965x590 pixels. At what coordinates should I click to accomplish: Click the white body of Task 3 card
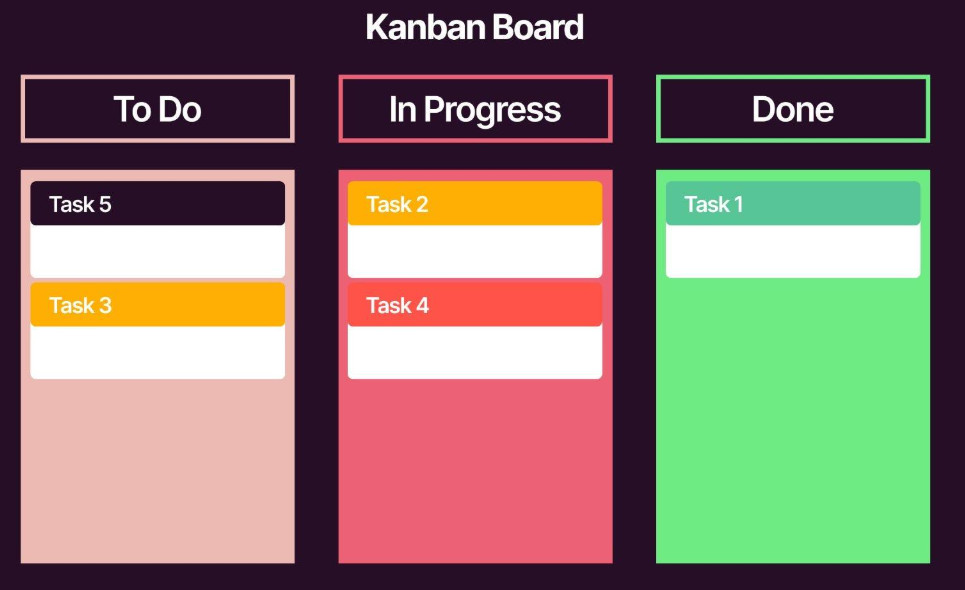pos(158,352)
